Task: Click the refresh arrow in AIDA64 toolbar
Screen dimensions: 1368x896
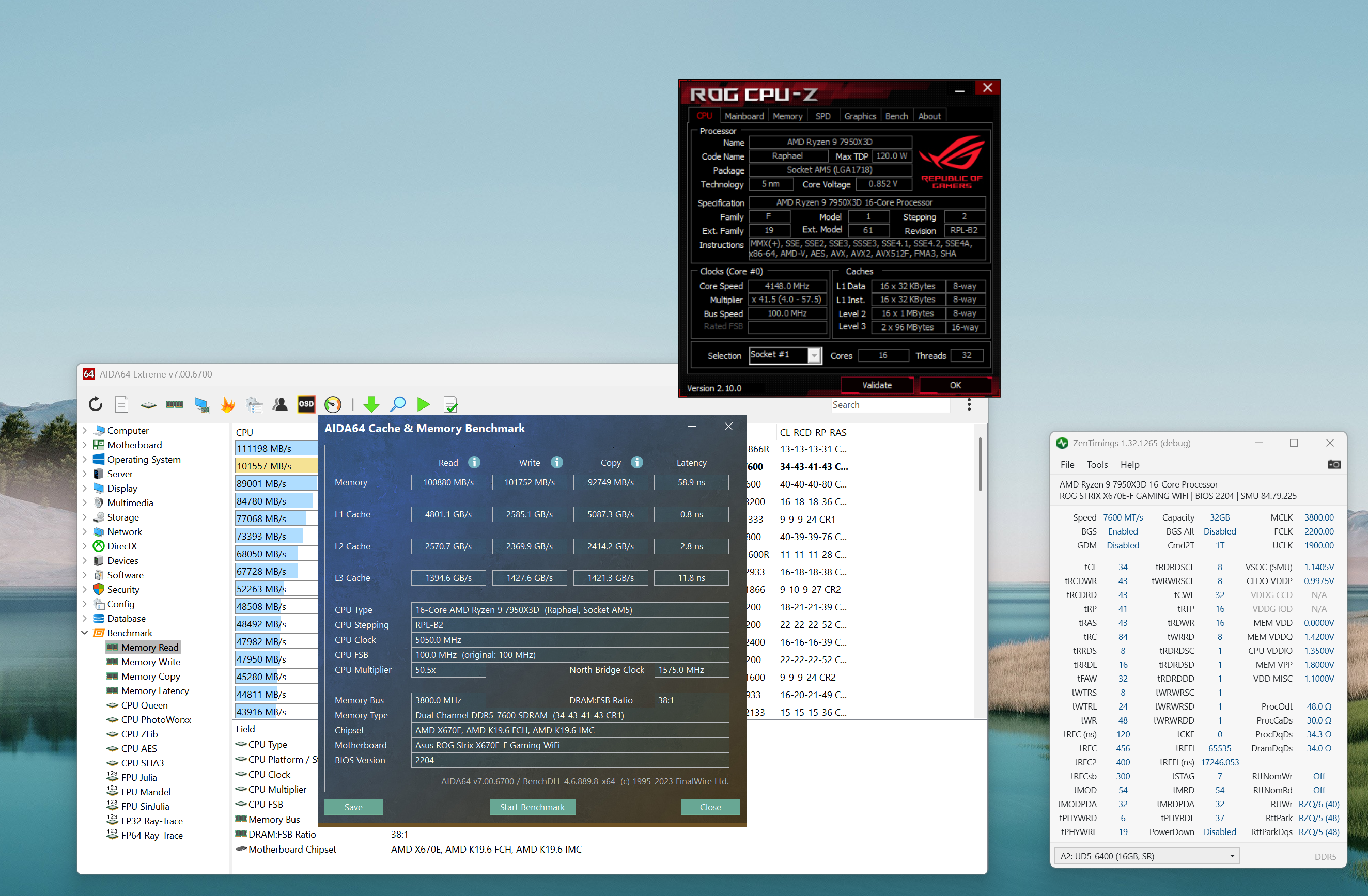Action: click(x=96, y=404)
